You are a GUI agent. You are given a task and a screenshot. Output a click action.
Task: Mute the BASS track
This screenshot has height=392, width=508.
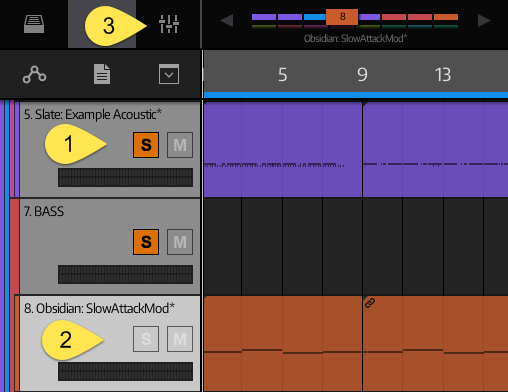click(x=180, y=242)
